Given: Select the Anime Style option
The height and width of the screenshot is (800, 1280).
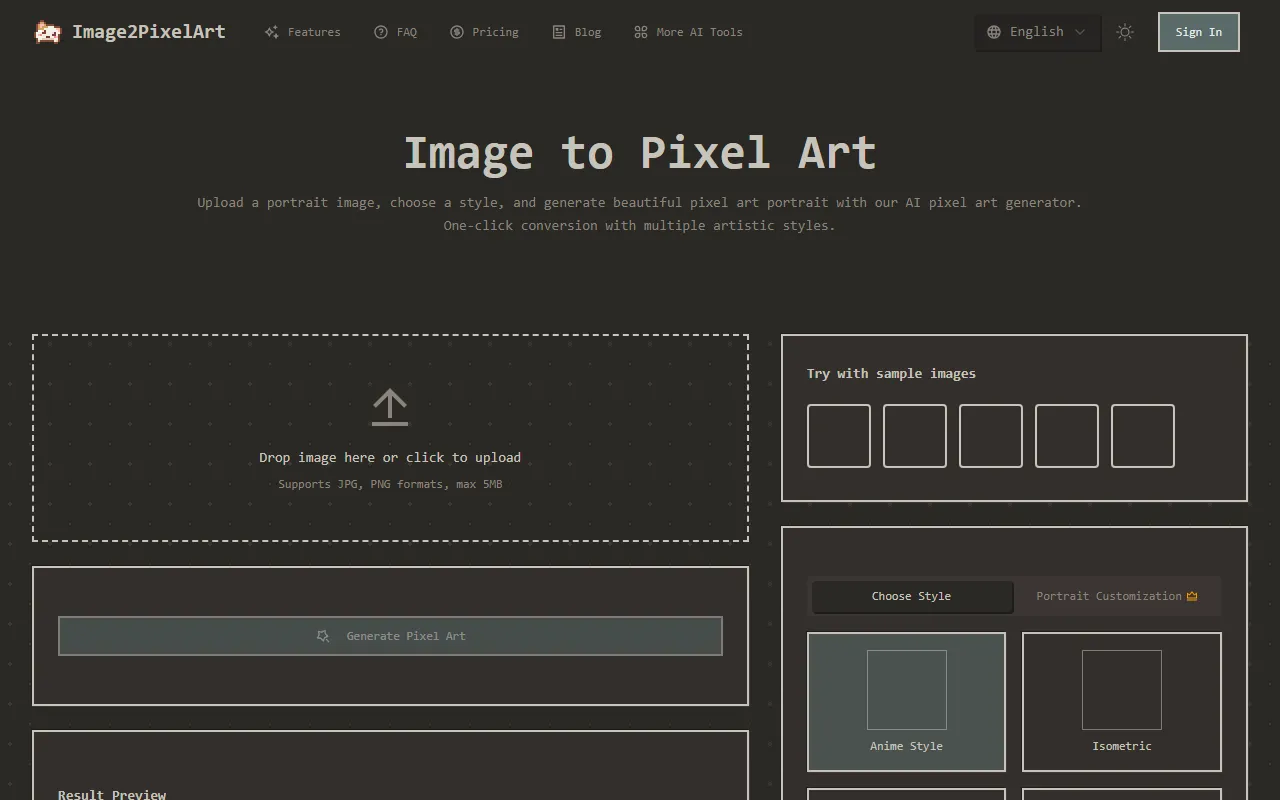Looking at the screenshot, I should tap(906, 701).
